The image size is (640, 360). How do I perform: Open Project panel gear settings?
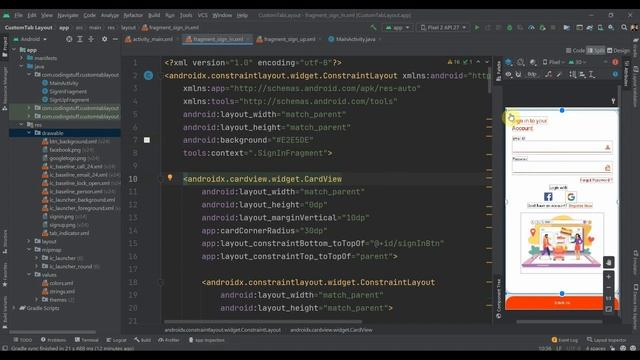click(104, 39)
